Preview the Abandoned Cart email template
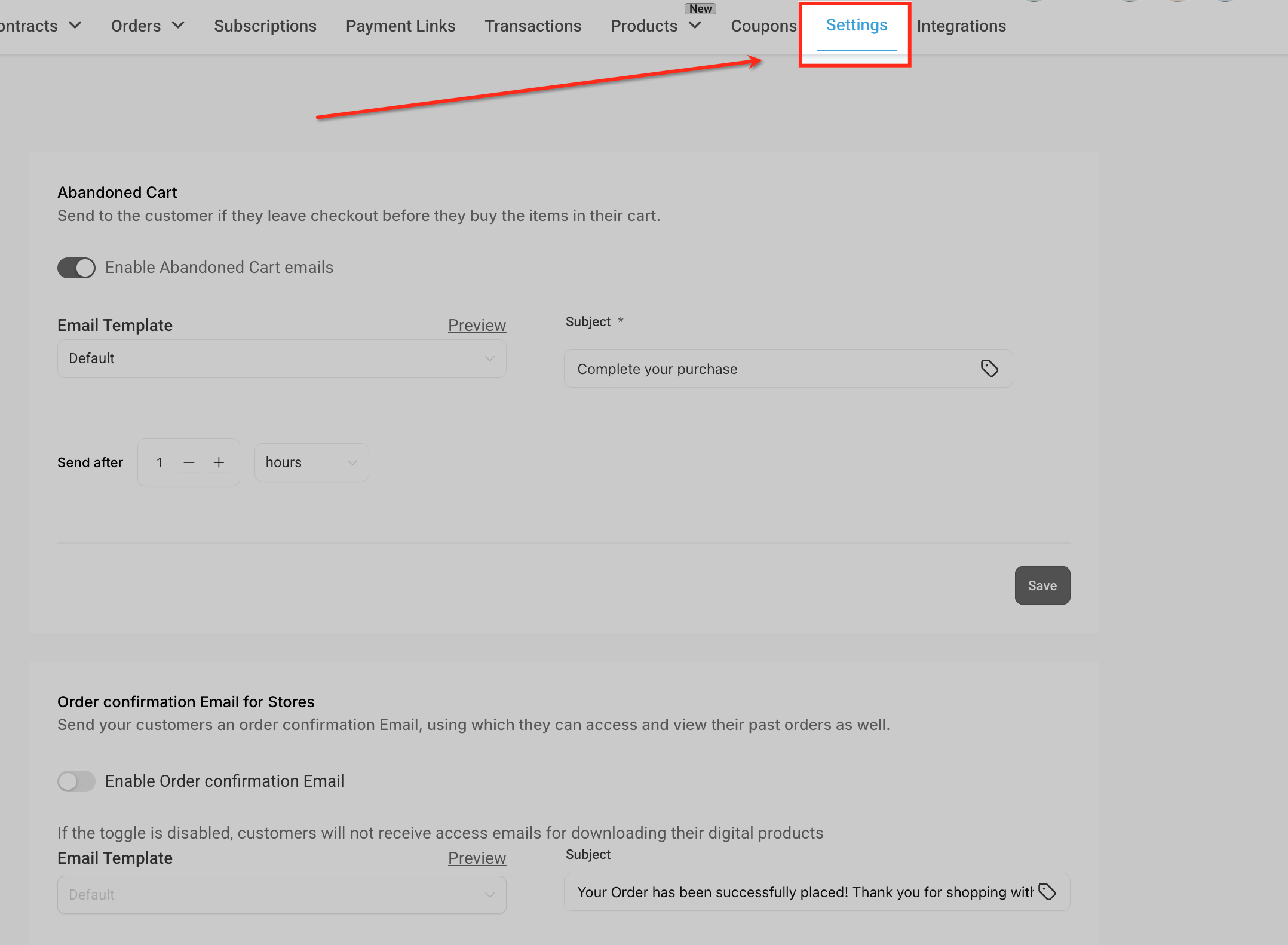Image resolution: width=1288 pixels, height=945 pixels. tap(477, 325)
